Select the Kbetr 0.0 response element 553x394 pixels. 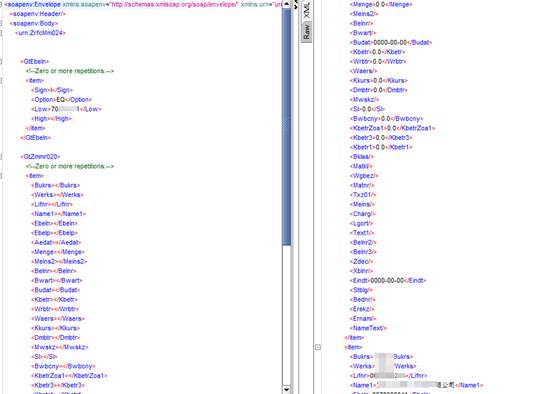[377, 52]
